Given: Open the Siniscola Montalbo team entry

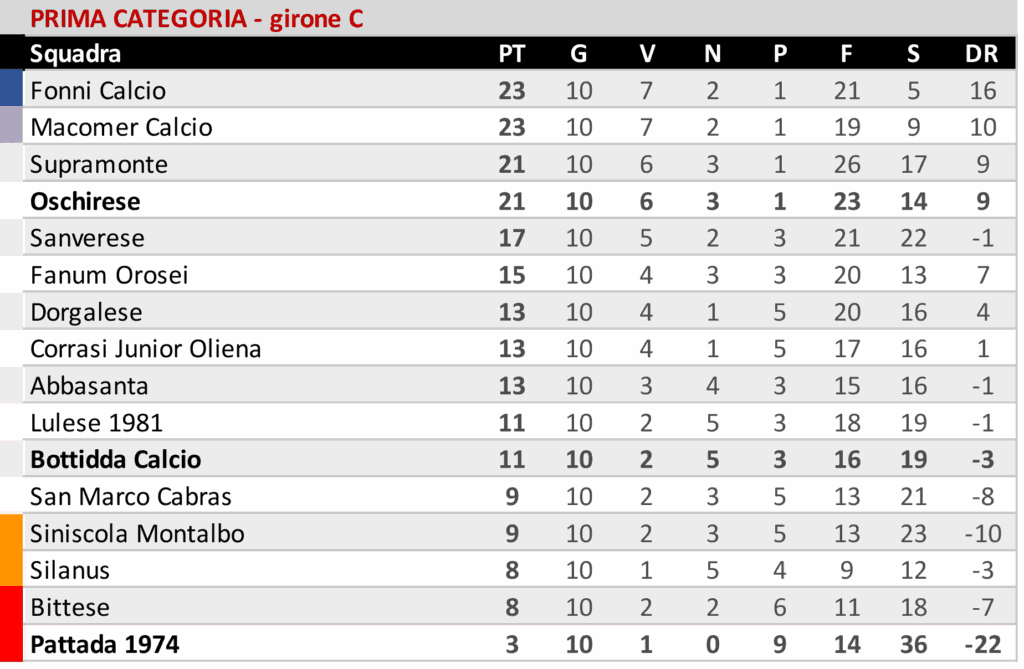Looking at the screenshot, I should click(137, 534).
